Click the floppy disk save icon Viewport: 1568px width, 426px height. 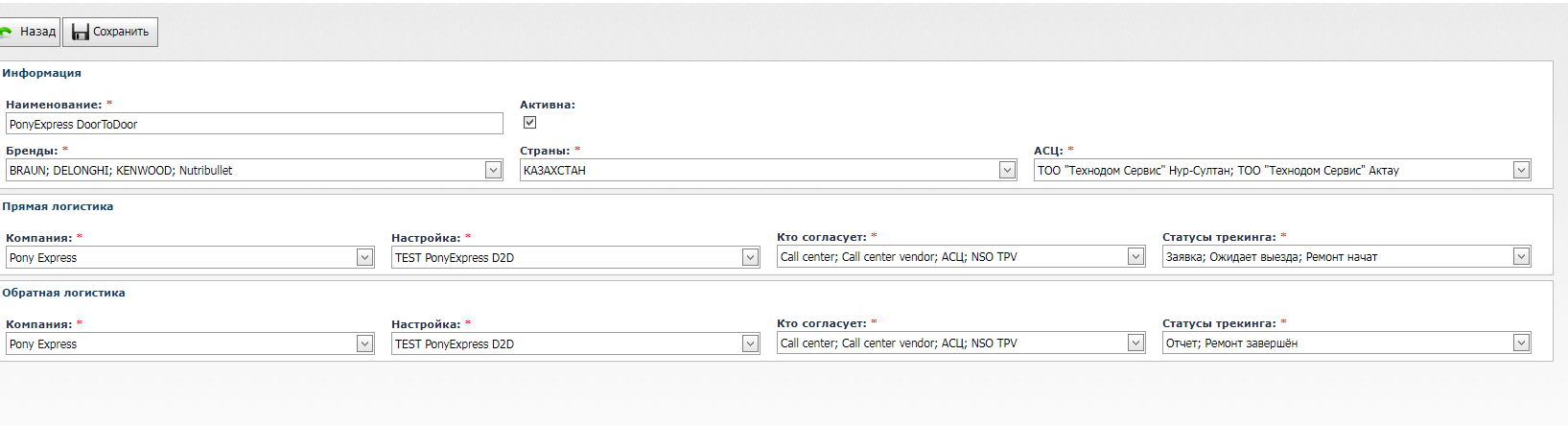(81, 32)
